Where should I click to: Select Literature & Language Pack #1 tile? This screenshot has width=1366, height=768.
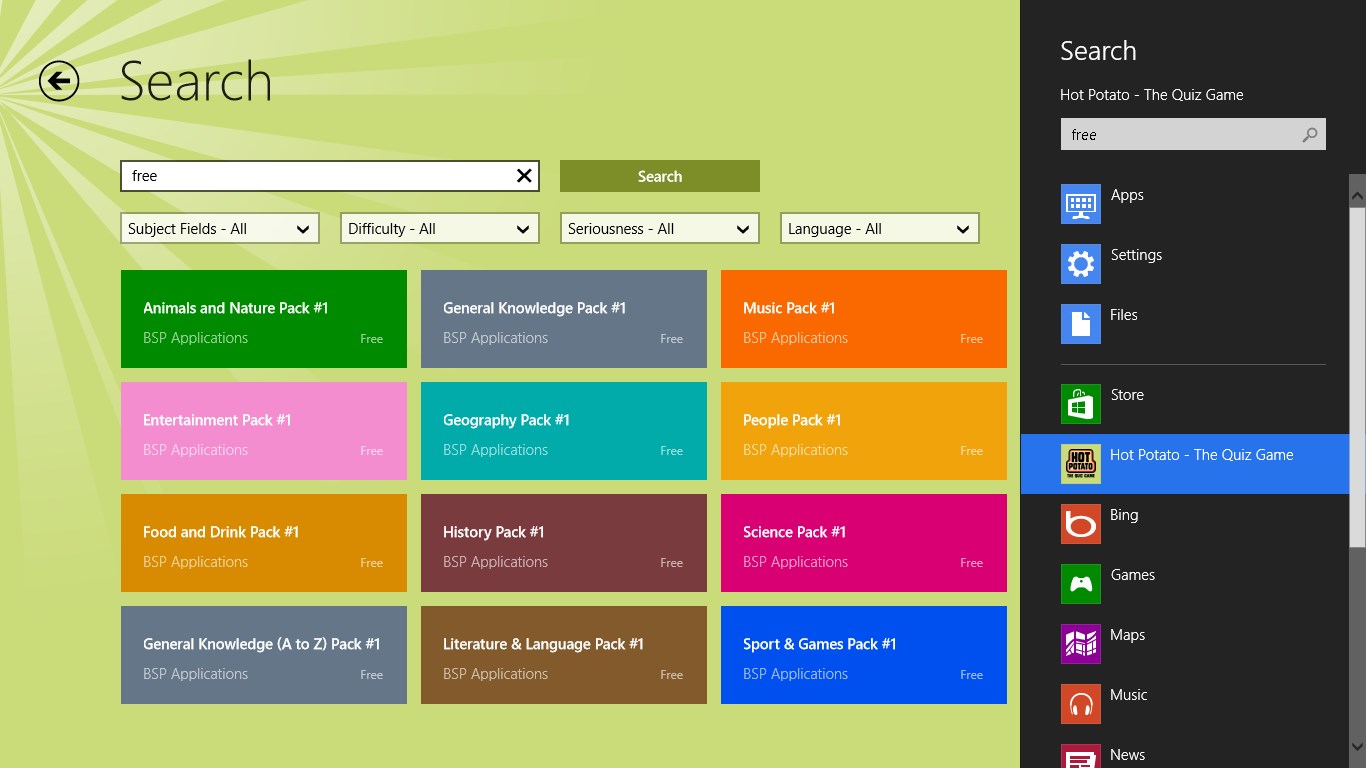point(564,655)
